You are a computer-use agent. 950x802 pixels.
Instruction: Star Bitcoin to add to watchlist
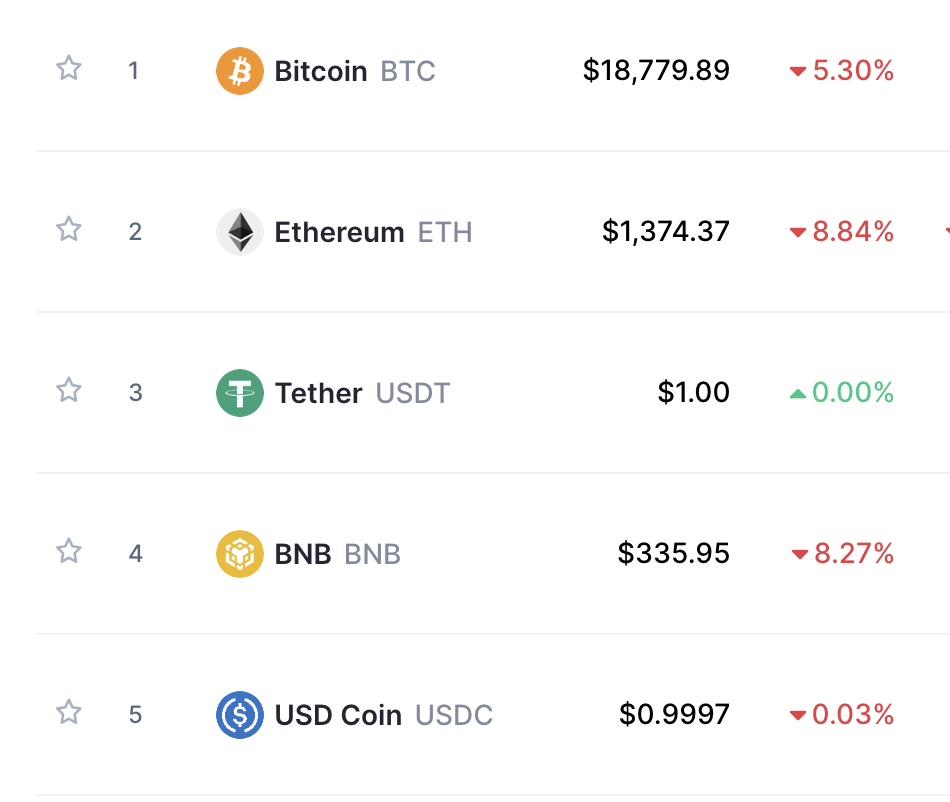coord(68,69)
